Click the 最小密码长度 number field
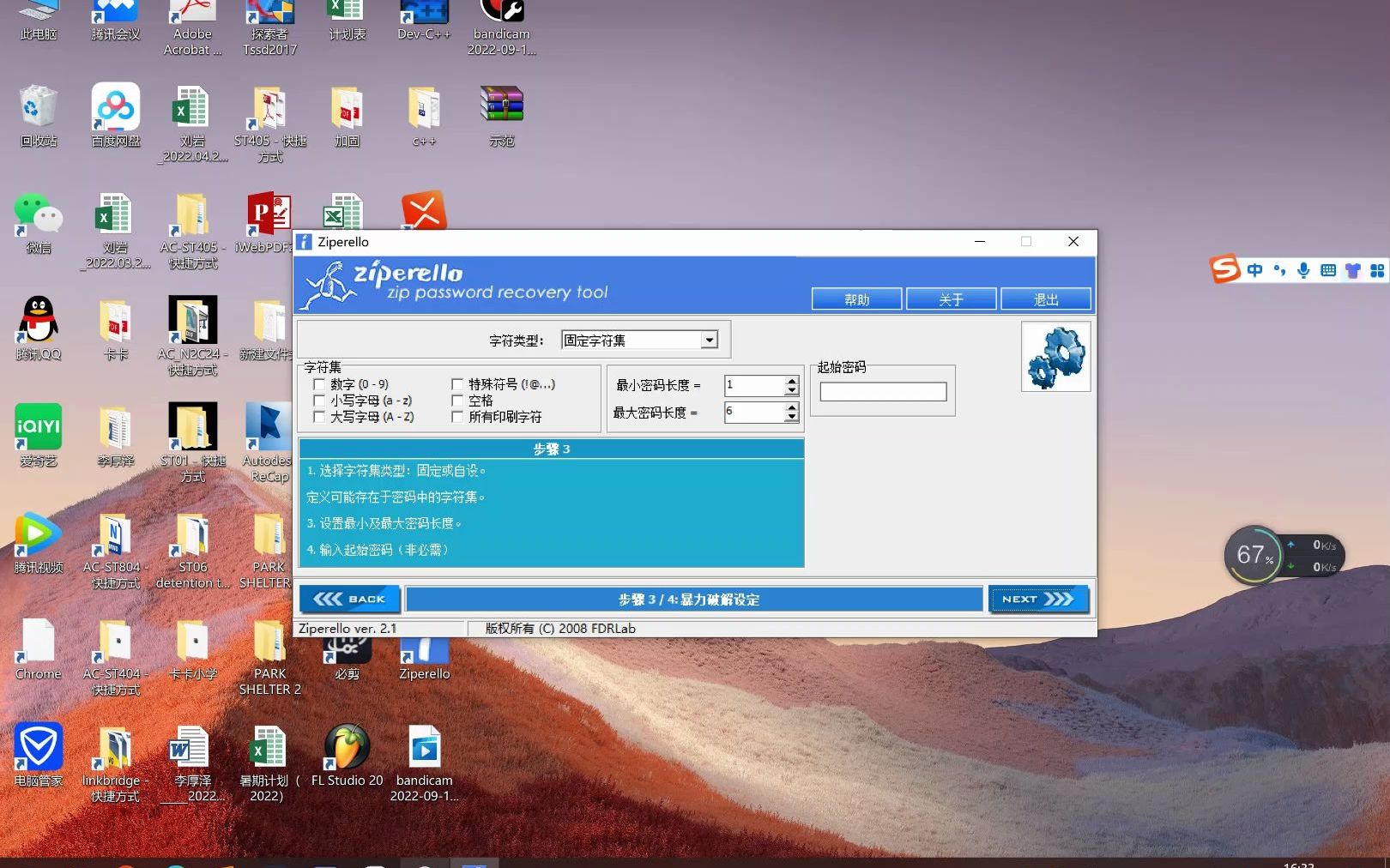 (754, 386)
